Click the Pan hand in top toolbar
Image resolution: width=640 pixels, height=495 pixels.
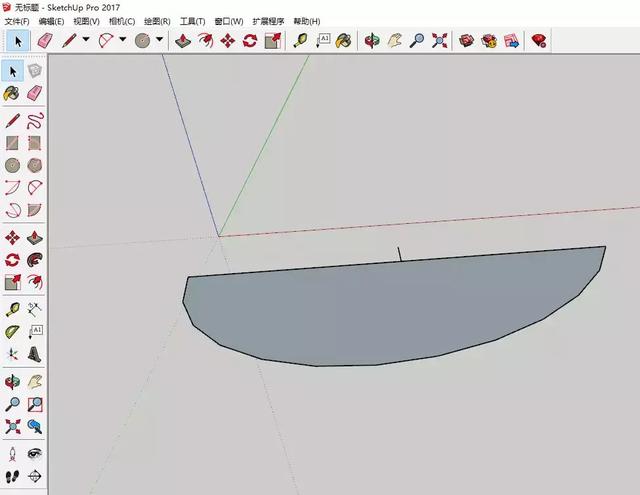click(394, 40)
